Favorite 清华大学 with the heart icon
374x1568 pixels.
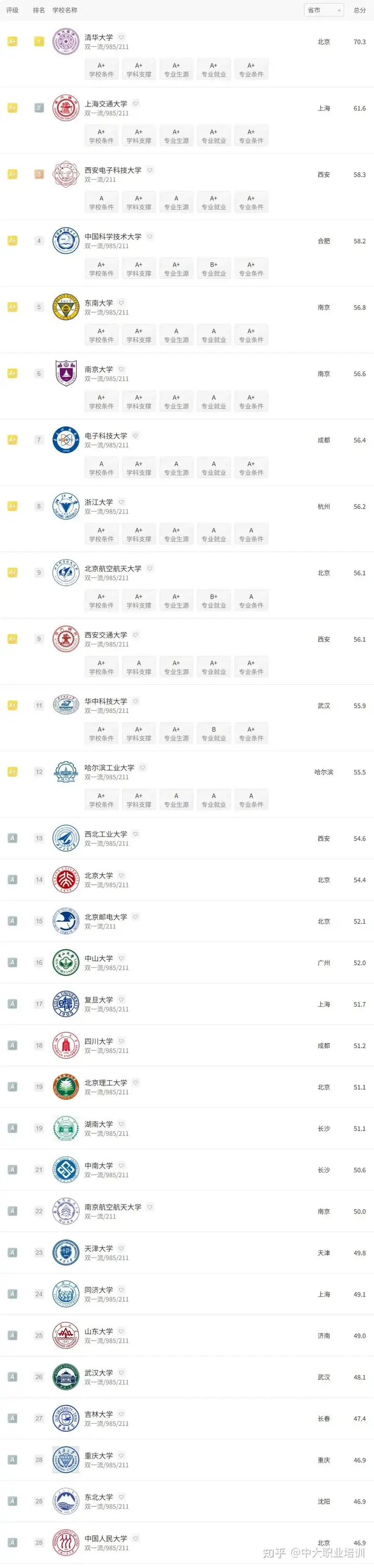tap(121, 37)
